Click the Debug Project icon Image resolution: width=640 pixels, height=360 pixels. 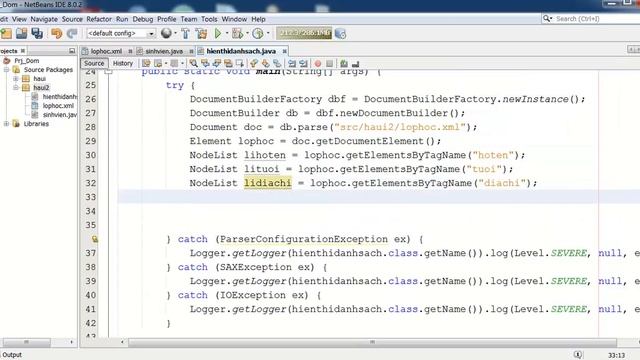click(x=237, y=33)
